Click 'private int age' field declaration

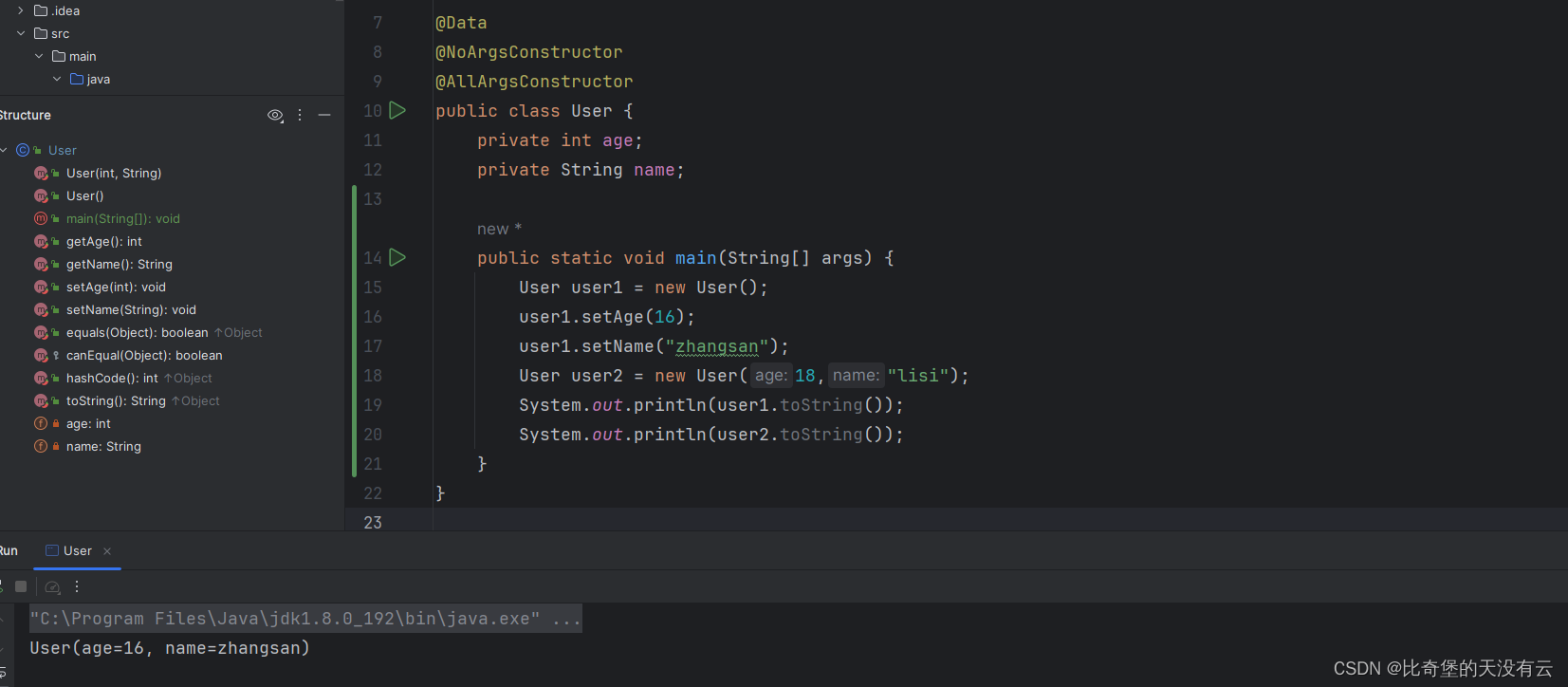click(560, 140)
